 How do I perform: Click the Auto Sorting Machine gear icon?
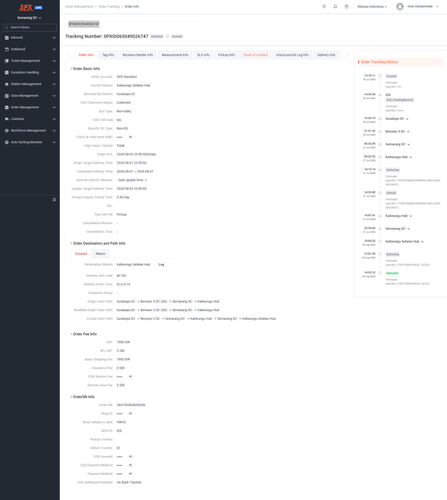coord(7,142)
